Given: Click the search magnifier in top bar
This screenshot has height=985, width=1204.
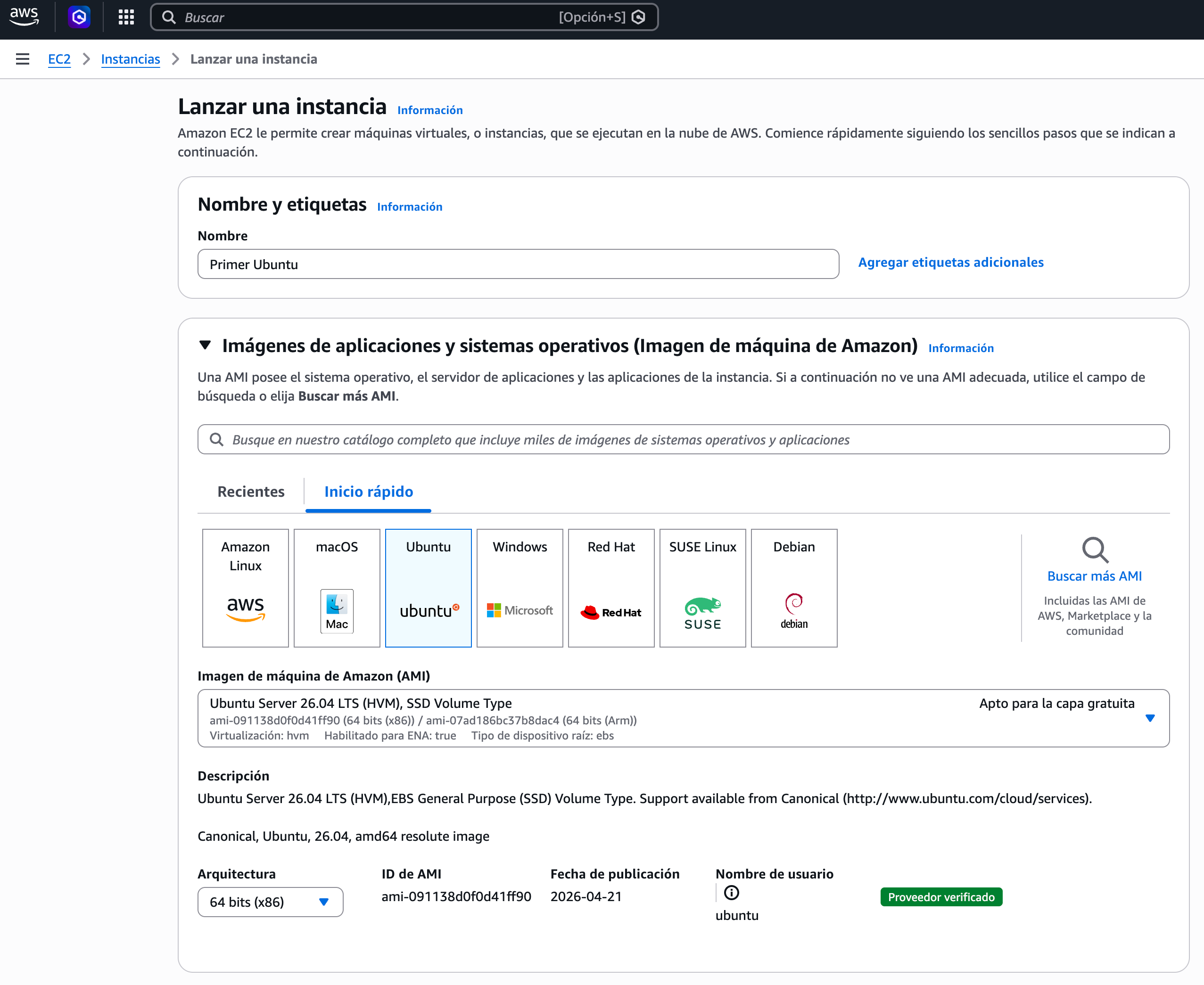Looking at the screenshot, I should point(168,17).
